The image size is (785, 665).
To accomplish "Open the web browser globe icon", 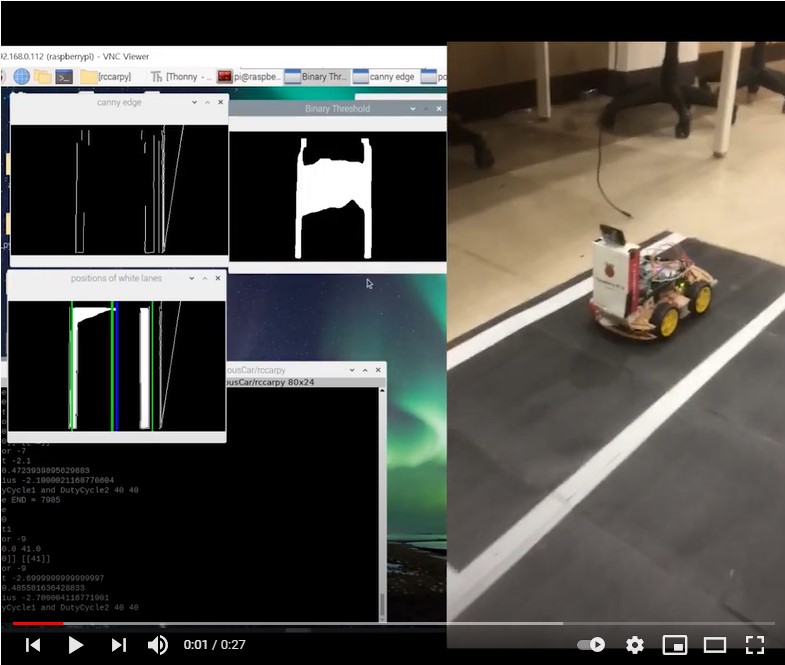I will (22, 77).
